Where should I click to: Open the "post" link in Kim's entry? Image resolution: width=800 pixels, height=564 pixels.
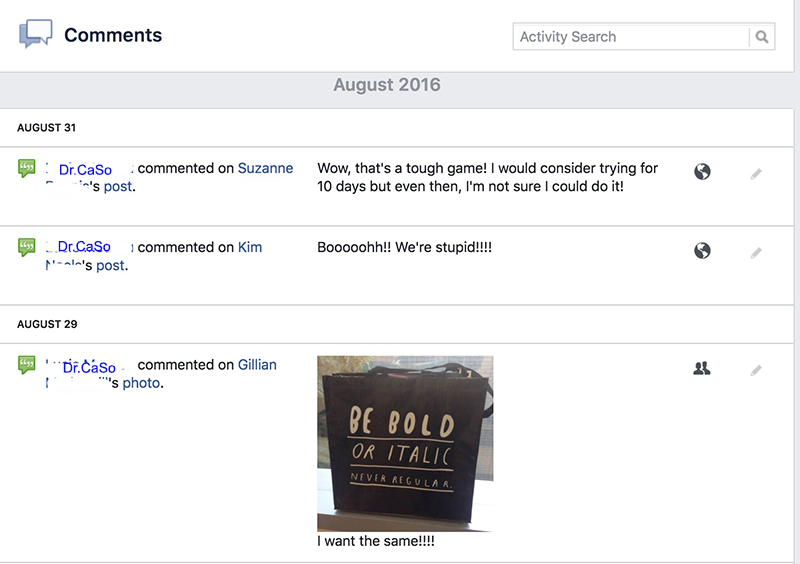110,266
